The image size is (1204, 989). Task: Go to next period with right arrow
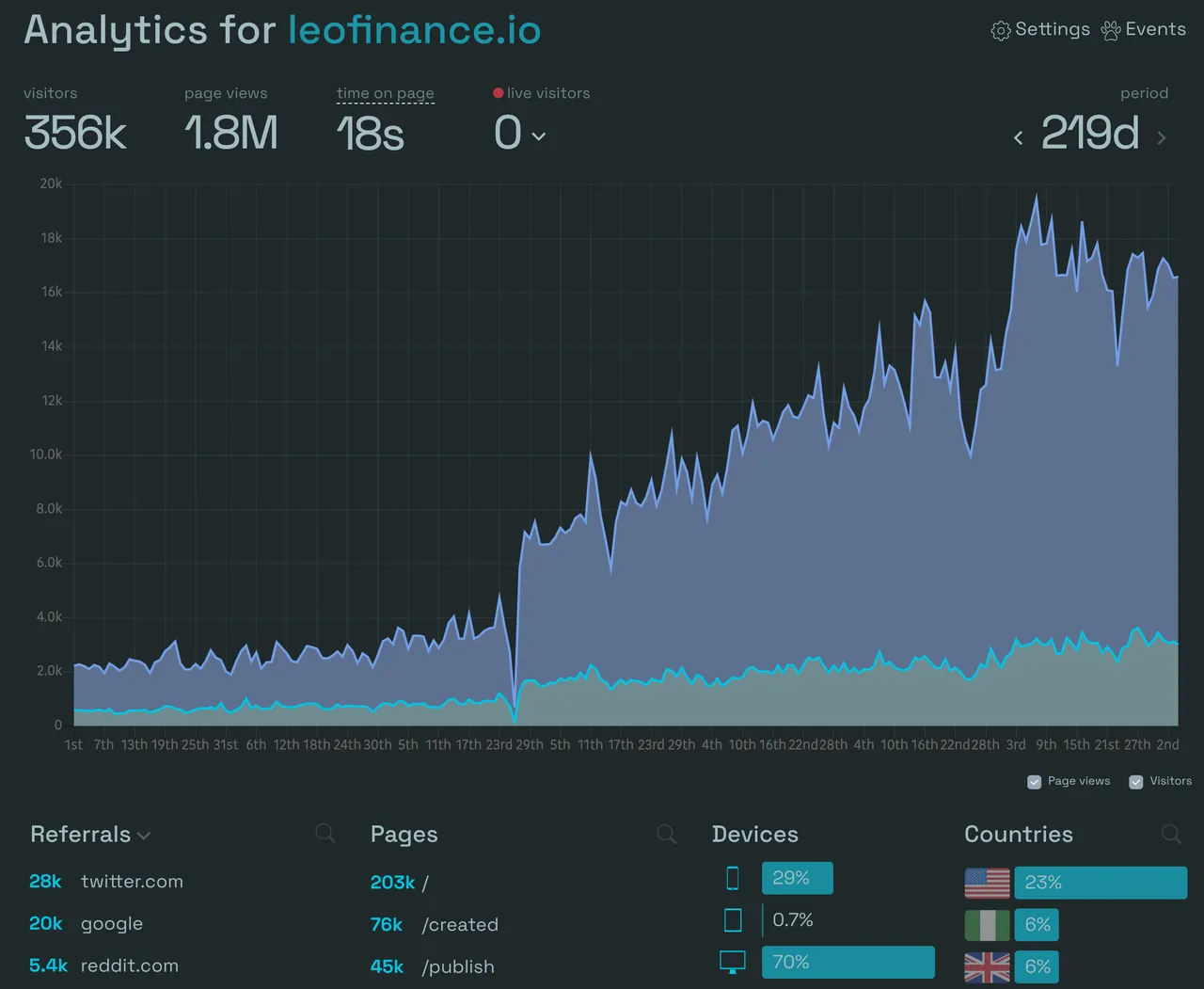[1162, 138]
